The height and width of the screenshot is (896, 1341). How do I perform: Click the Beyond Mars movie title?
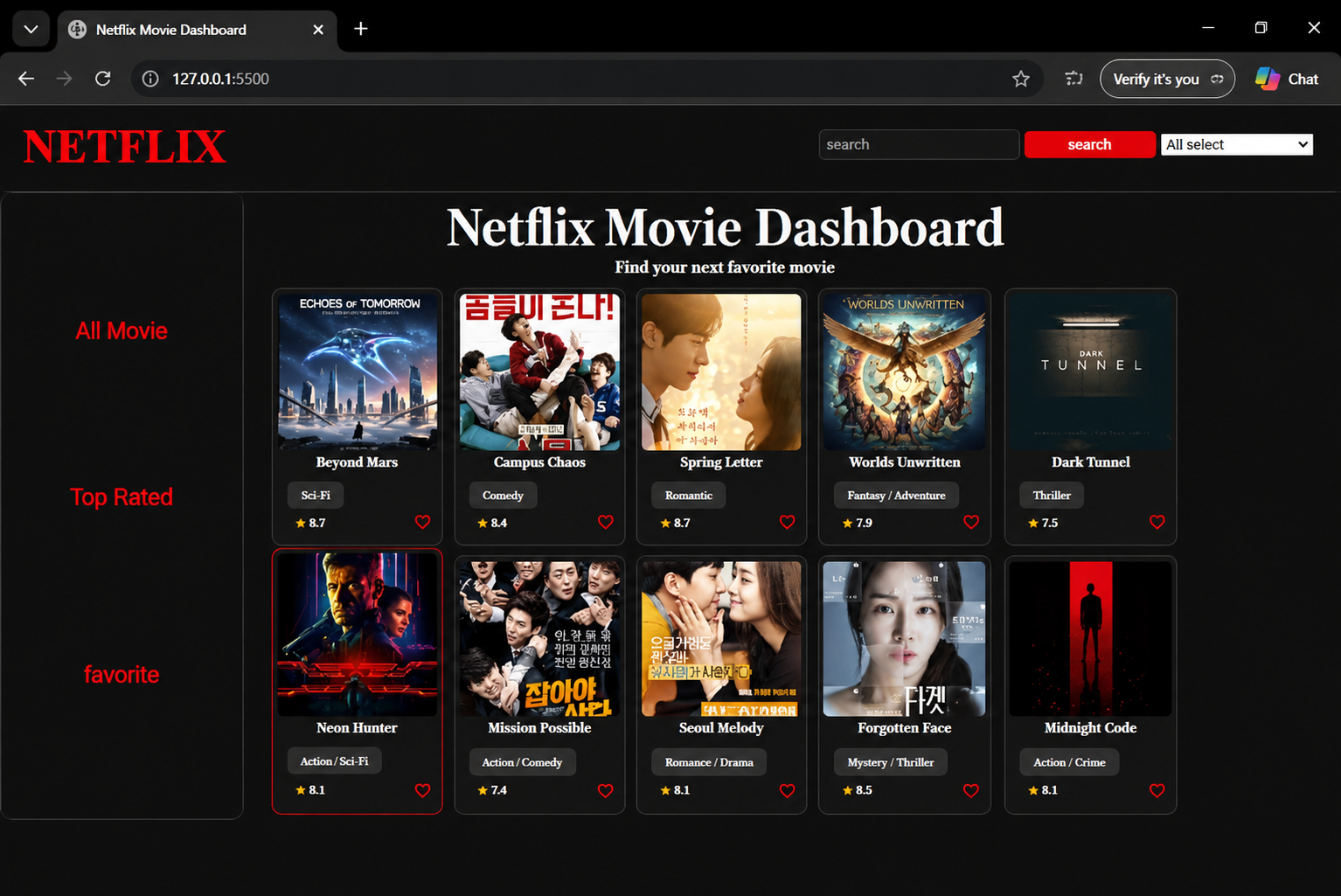357,462
